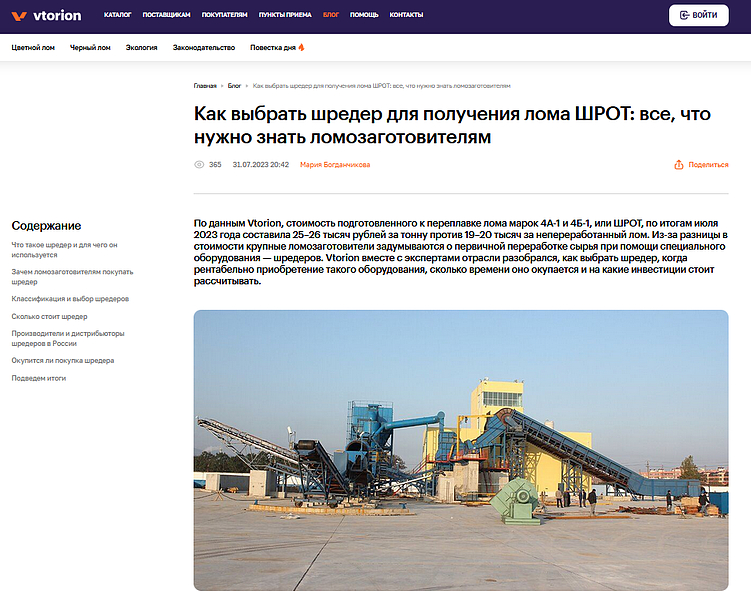This screenshot has height=601, width=751.
Task: Jump to Производители и дистрибьюторы шредеров section
Action: pos(68,339)
